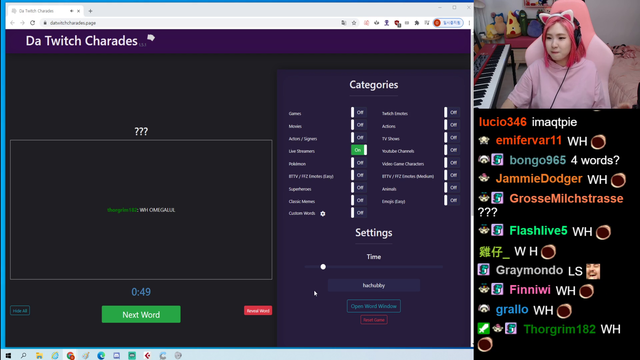
Task: Turn off Live Streamers category
Action: point(359,150)
